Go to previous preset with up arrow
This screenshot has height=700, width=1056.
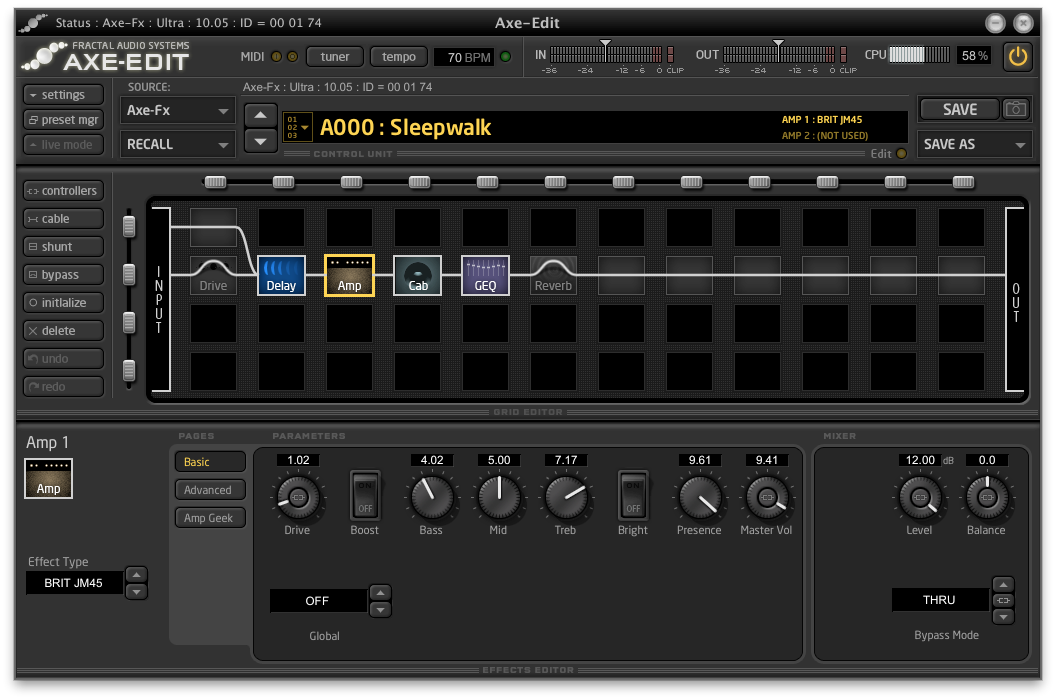(261, 115)
